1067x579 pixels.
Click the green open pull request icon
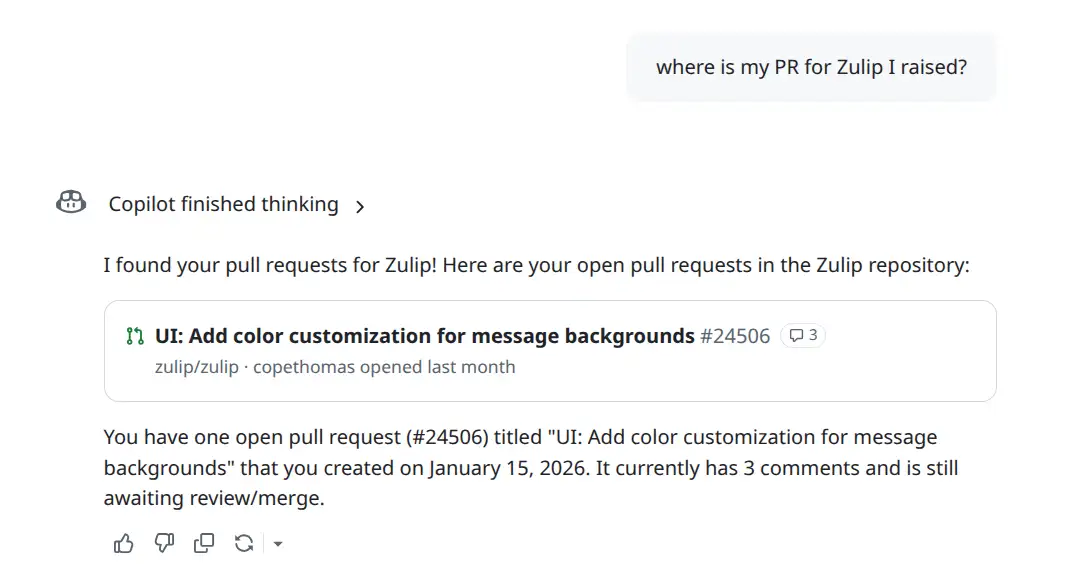coord(135,336)
